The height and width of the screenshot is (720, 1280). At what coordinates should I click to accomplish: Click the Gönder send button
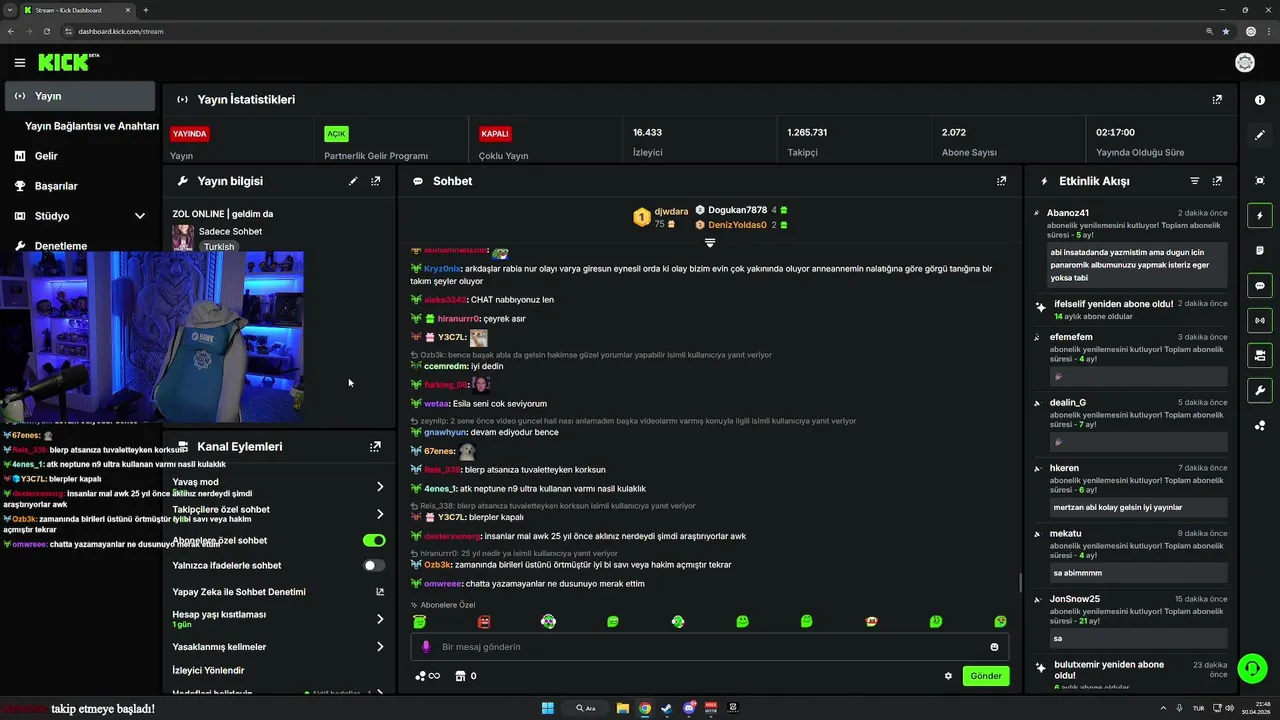(985, 676)
